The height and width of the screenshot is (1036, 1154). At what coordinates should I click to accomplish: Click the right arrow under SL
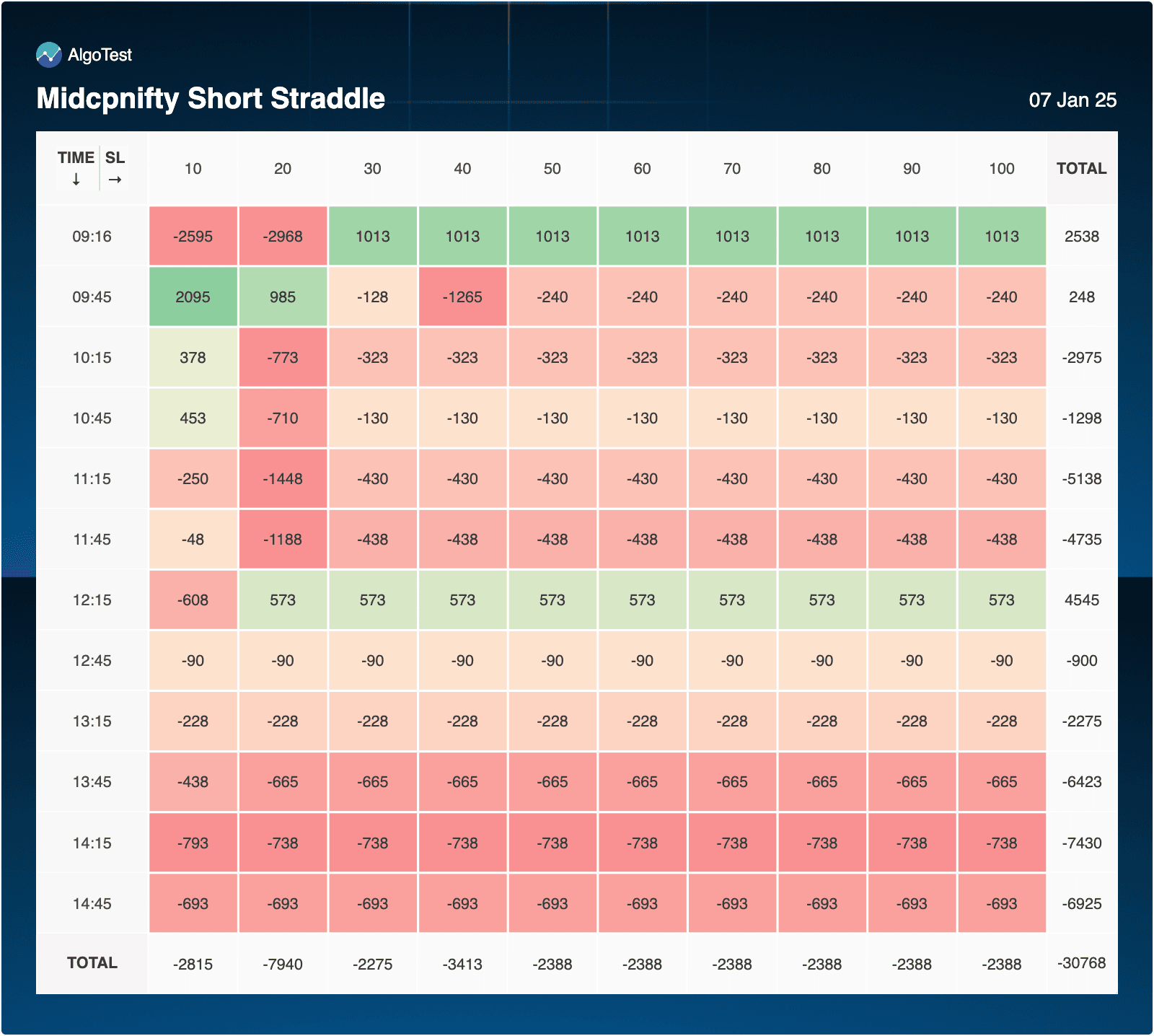tap(115, 180)
